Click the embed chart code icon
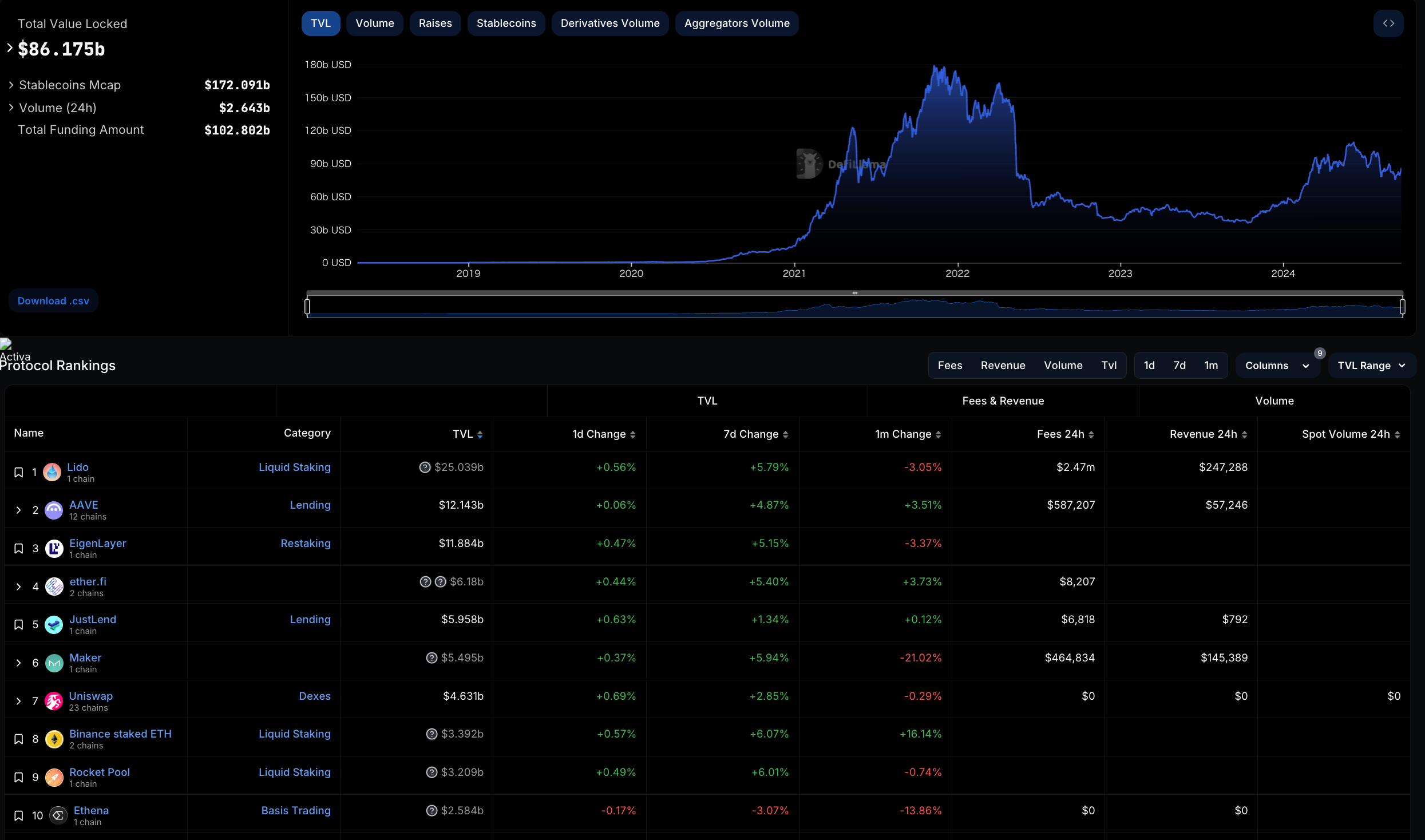 click(x=1388, y=23)
